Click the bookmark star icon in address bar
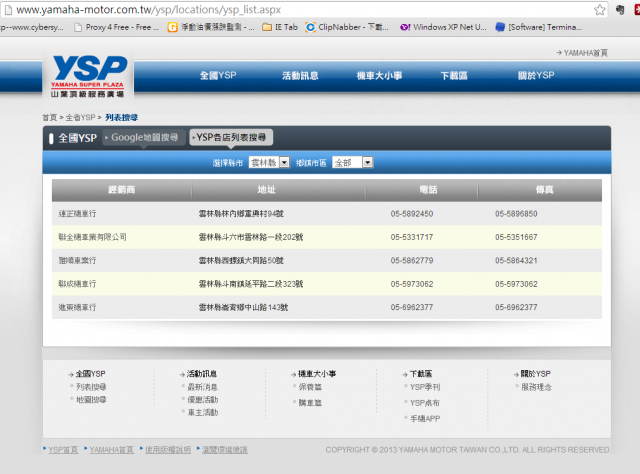 tap(599, 9)
